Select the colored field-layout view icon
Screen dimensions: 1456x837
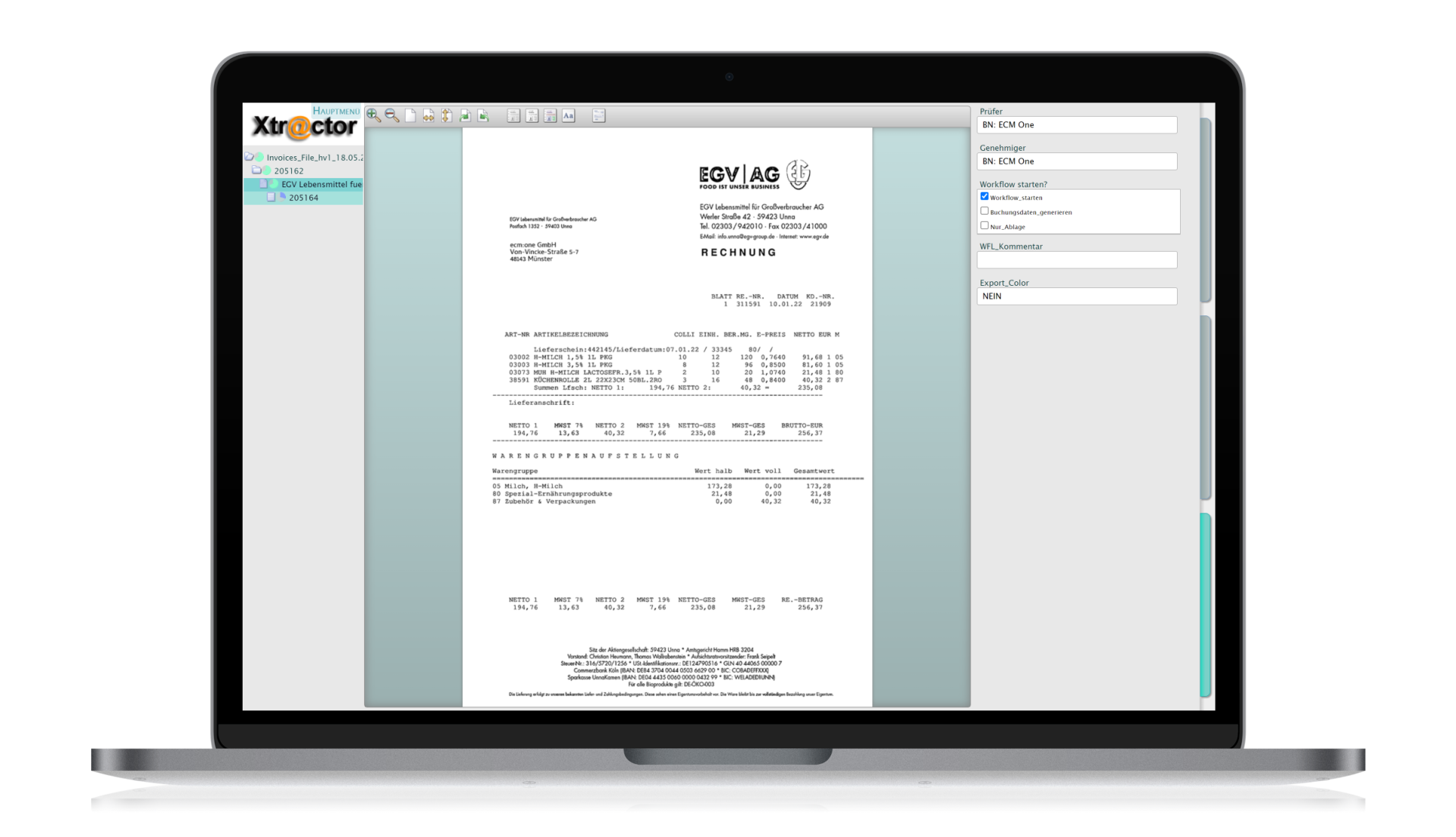tap(551, 115)
